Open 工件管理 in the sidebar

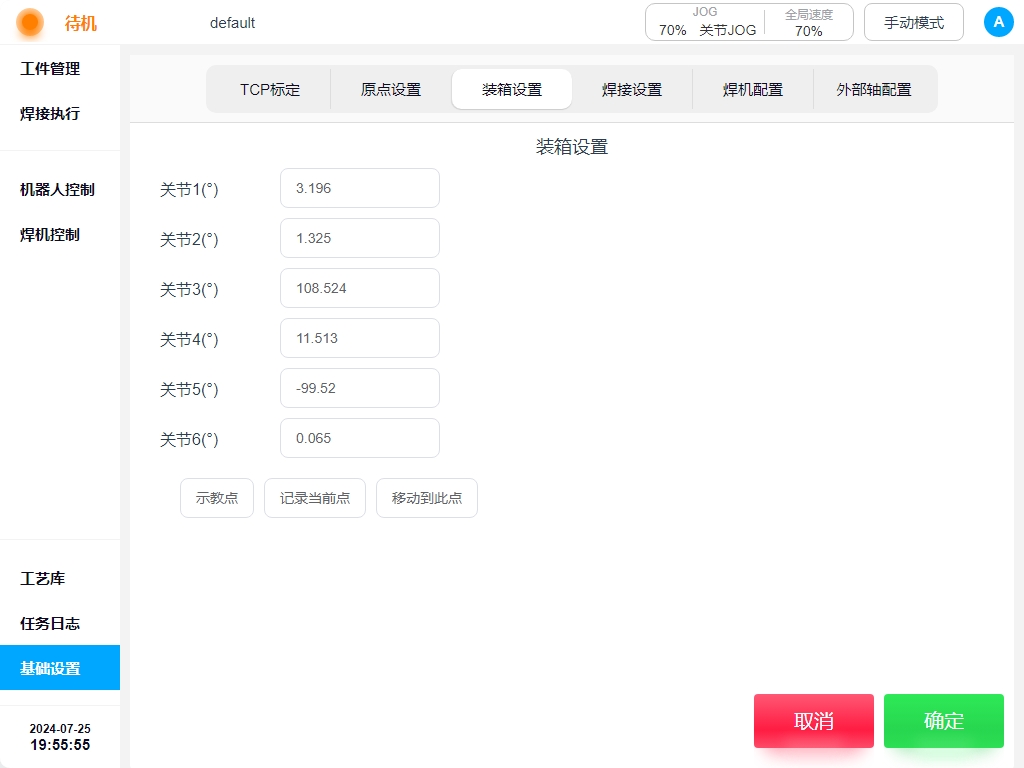pos(50,69)
